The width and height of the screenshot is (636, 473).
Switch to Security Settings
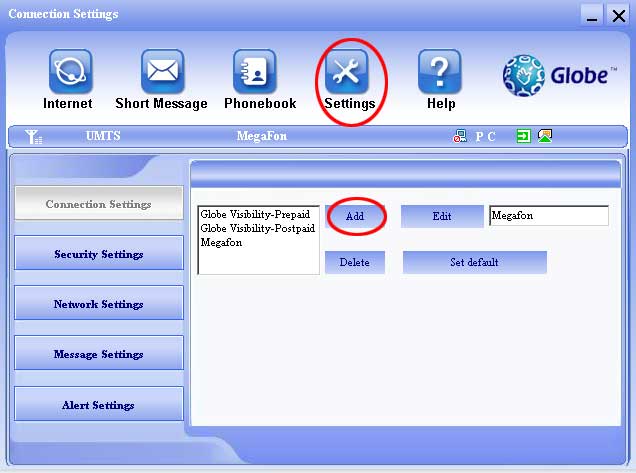pyautogui.click(x=99, y=254)
